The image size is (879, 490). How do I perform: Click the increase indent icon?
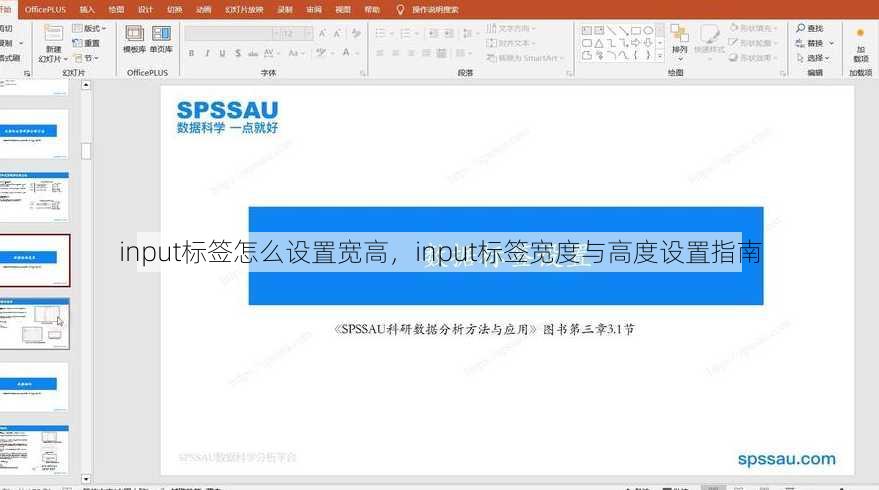pyautogui.click(x=448, y=34)
